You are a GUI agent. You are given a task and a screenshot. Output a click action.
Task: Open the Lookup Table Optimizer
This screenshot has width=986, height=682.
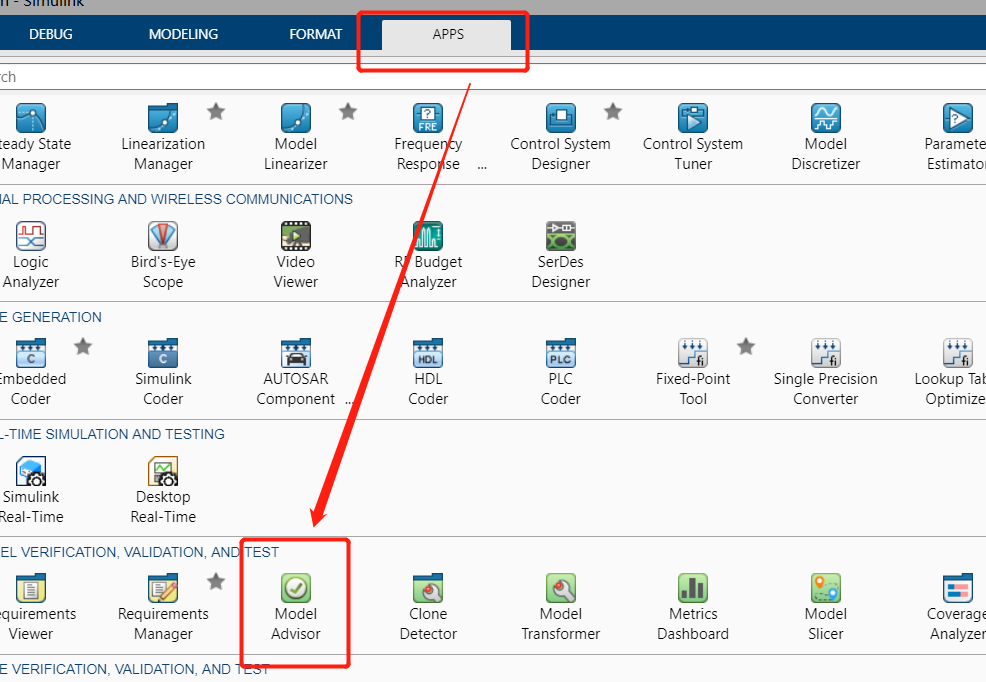pyautogui.click(x=953, y=371)
